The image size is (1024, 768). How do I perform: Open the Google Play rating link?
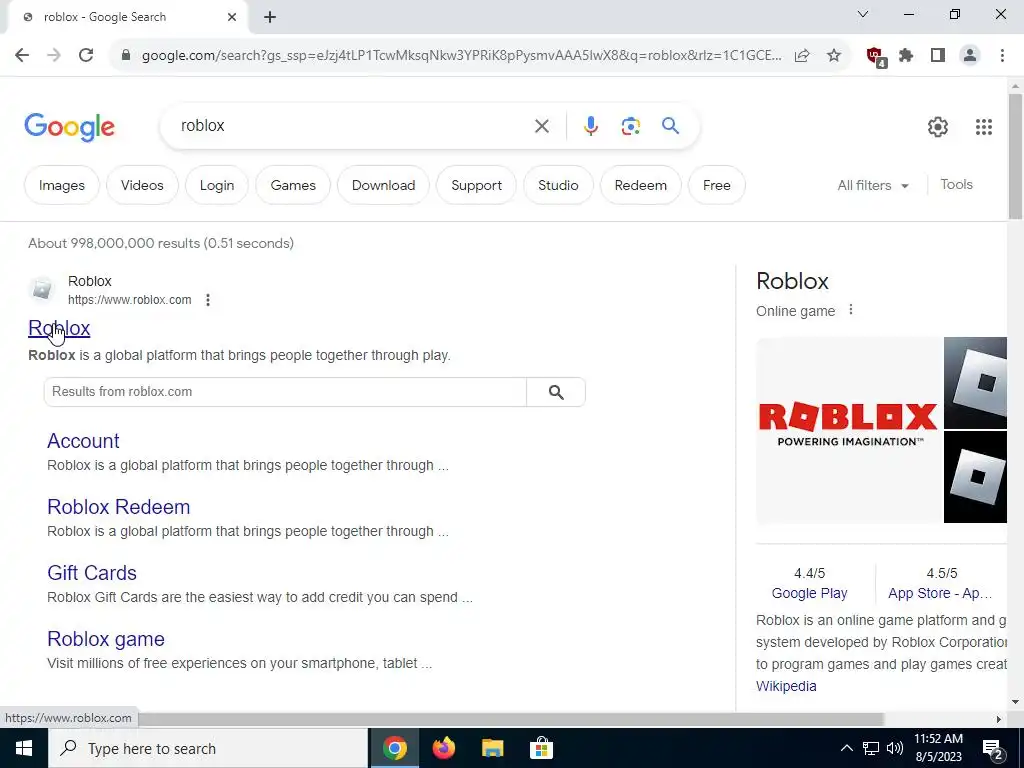pyautogui.click(x=809, y=593)
